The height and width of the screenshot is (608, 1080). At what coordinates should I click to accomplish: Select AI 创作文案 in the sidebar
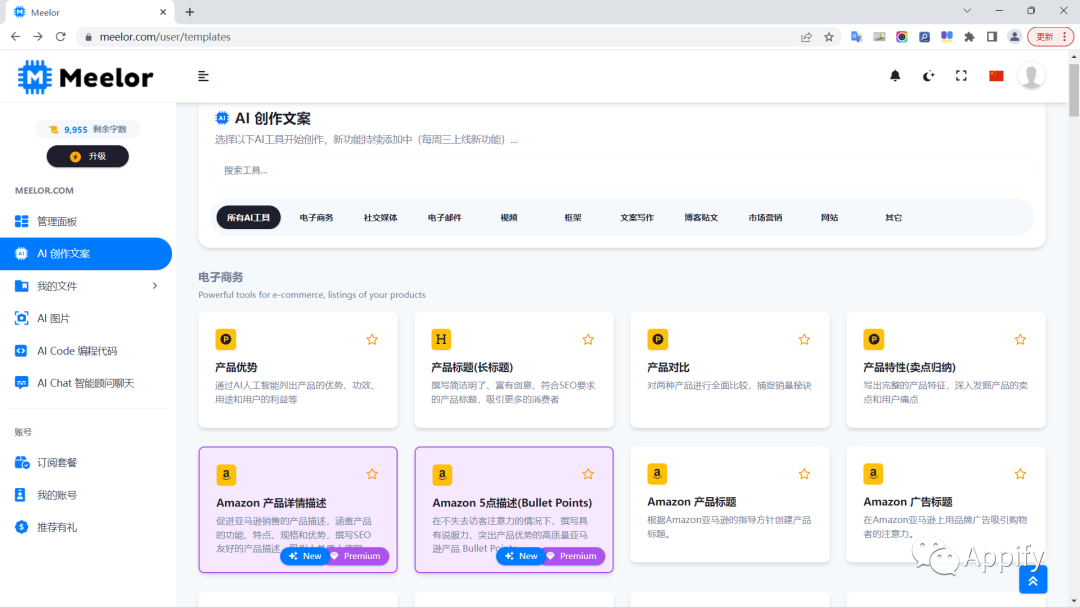[x=86, y=253]
